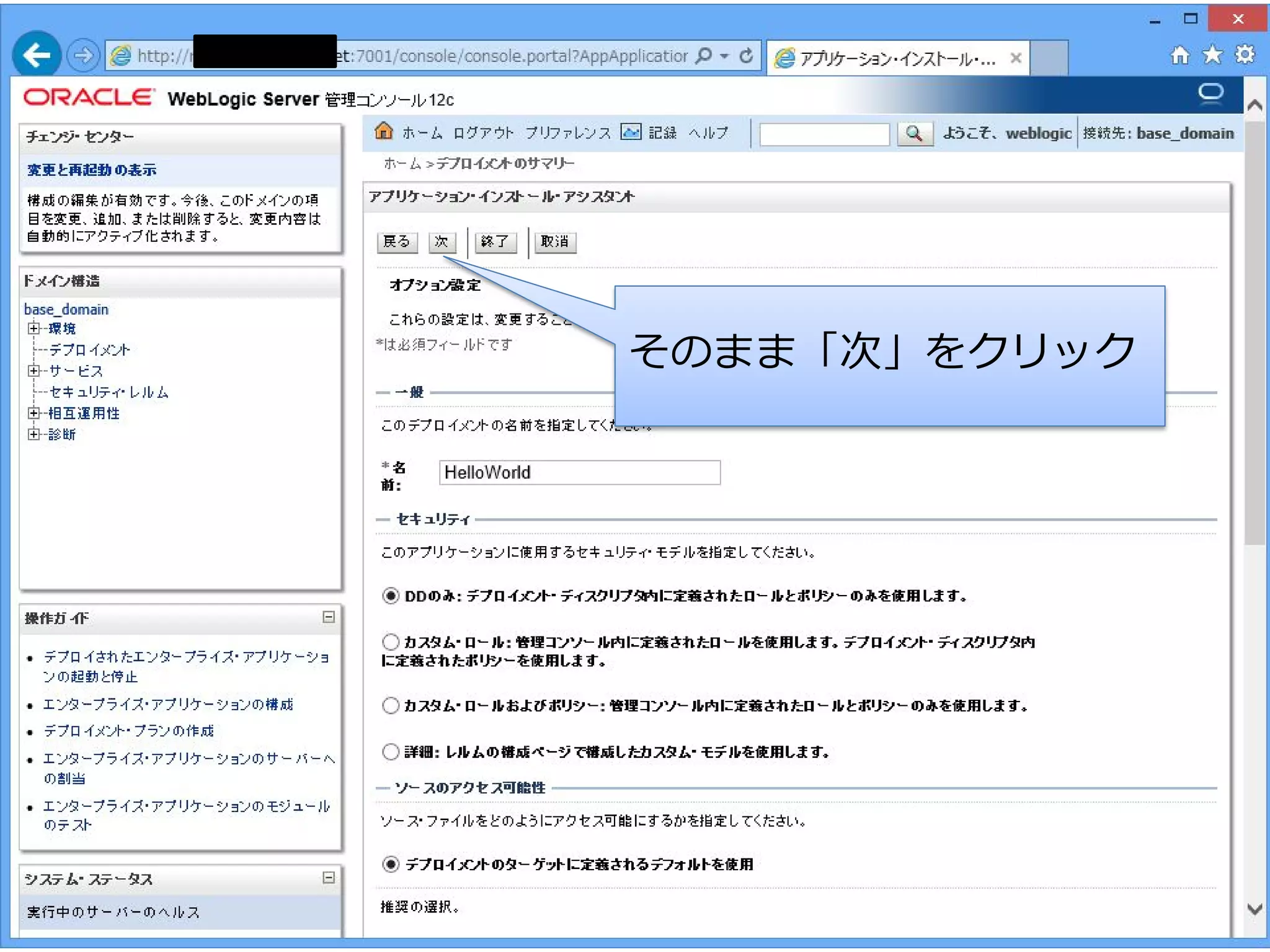
Task: Open セキュリティ・レルム in the domain tree
Action: tap(109, 392)
